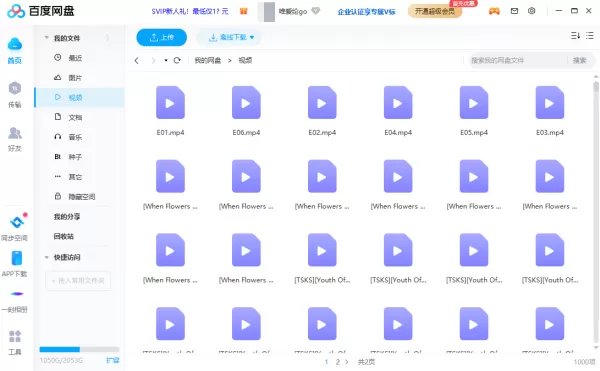Click 我的网盘 breadcrumb
The width and height of the screenshot is (600, 371).
(208, 60)
